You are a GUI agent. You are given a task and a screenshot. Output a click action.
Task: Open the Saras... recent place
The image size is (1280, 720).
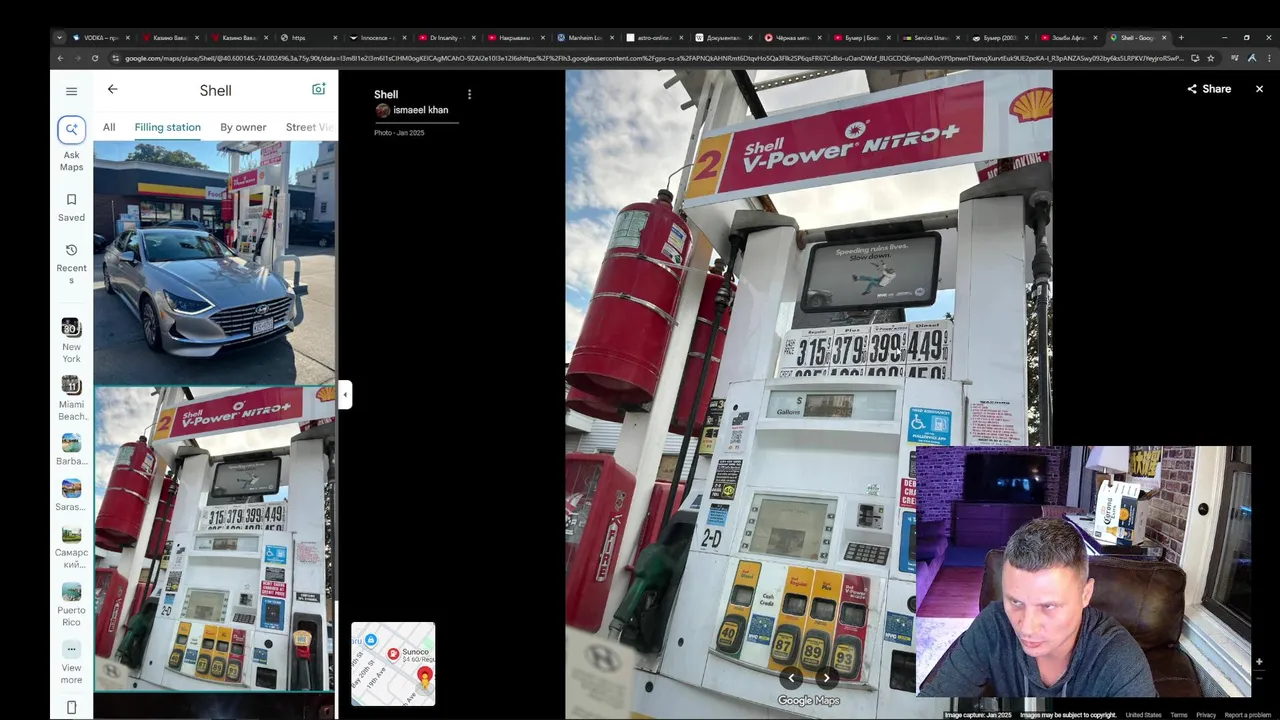[71, 496]
